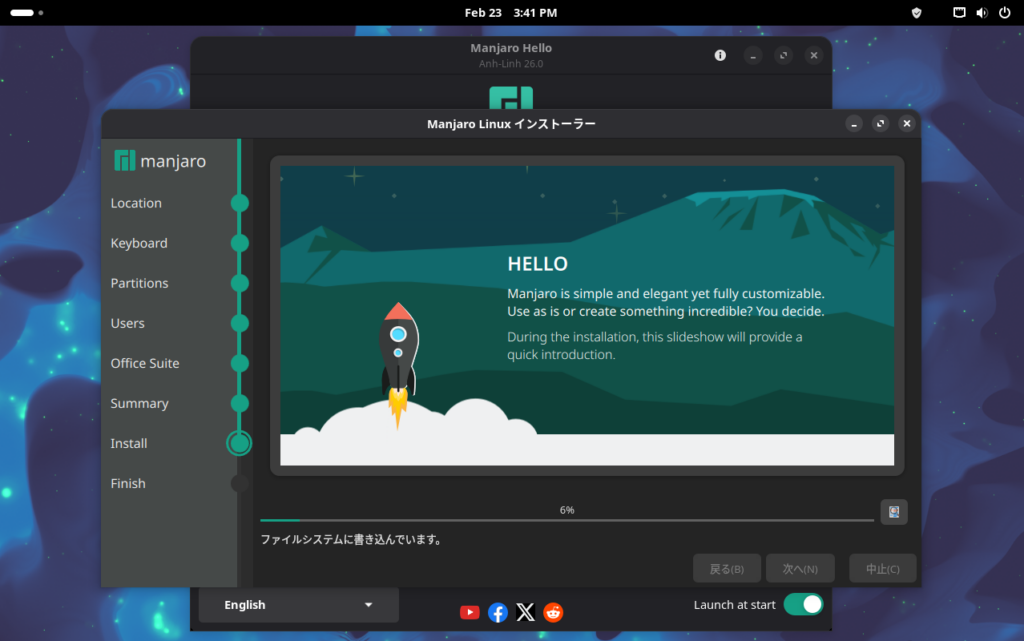
Task: Open the volume icon in system tray
Action: coord(981,13)
